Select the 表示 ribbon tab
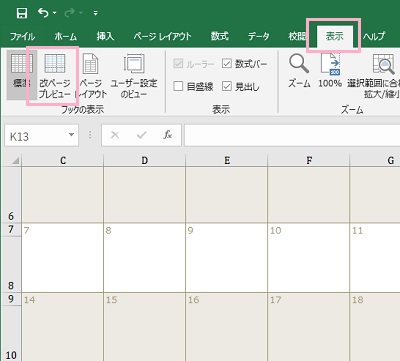The width and height of the screenshot is (400, 361). pyautogui.click(x=334, y=36)
